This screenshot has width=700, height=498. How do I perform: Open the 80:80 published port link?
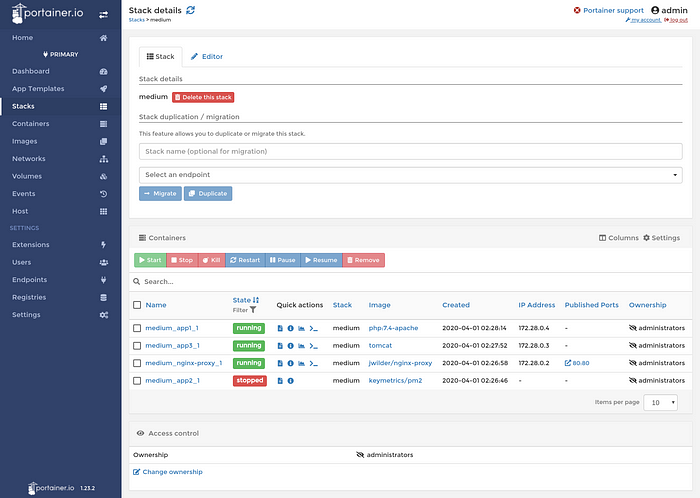click(577, 363)
